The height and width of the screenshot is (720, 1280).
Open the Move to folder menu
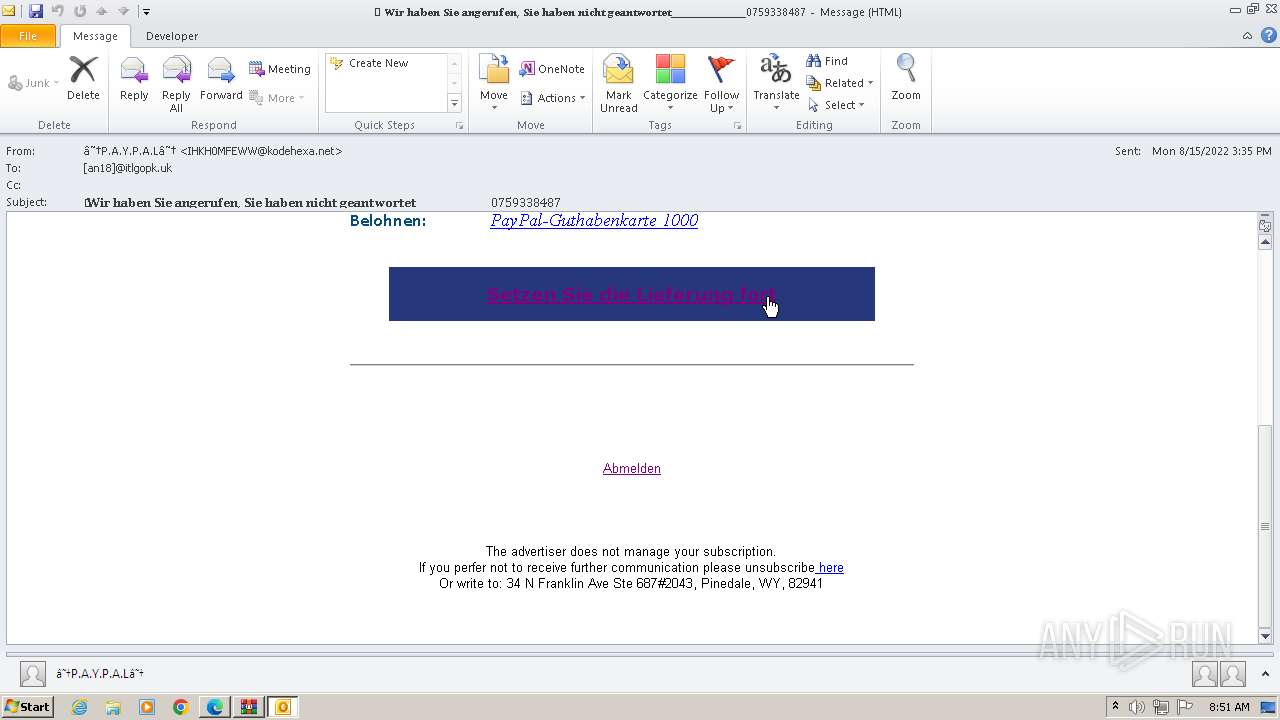[494, 84]
